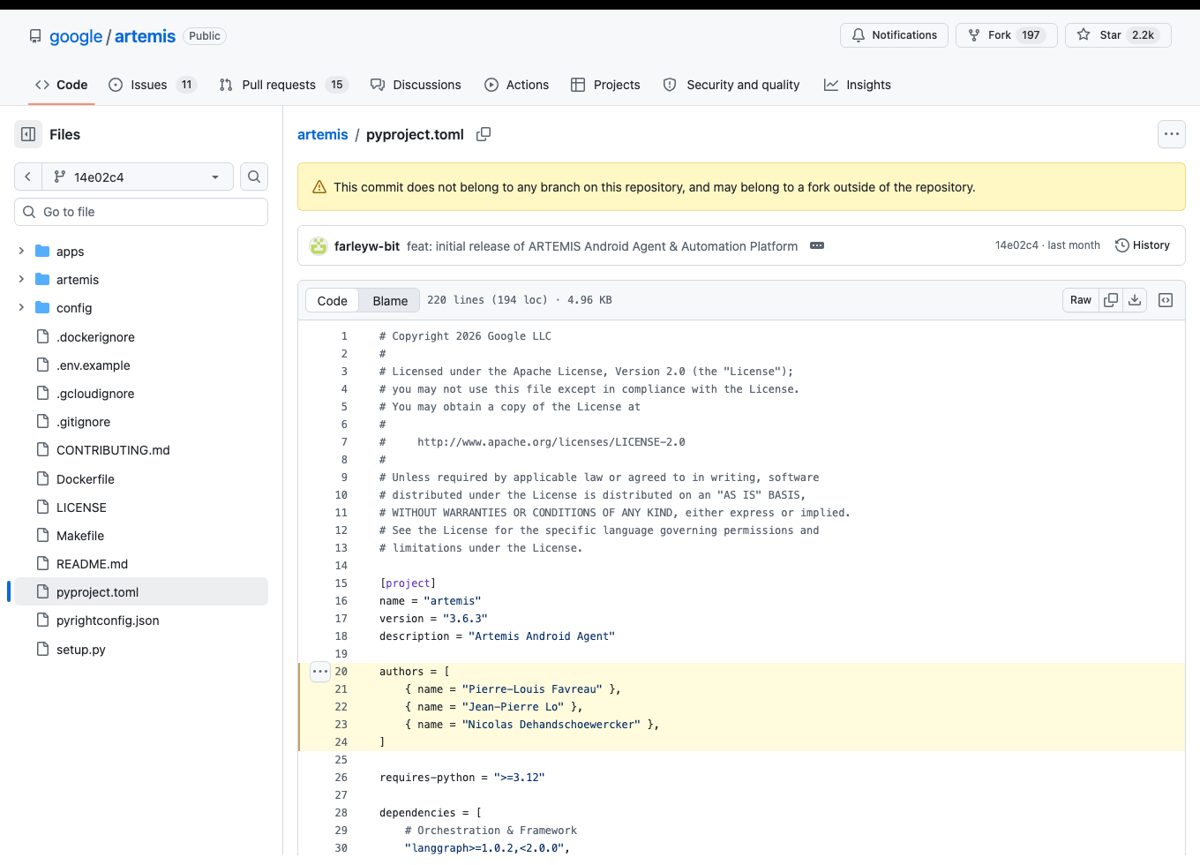Click the search files magnifier icon

[255, 177]
